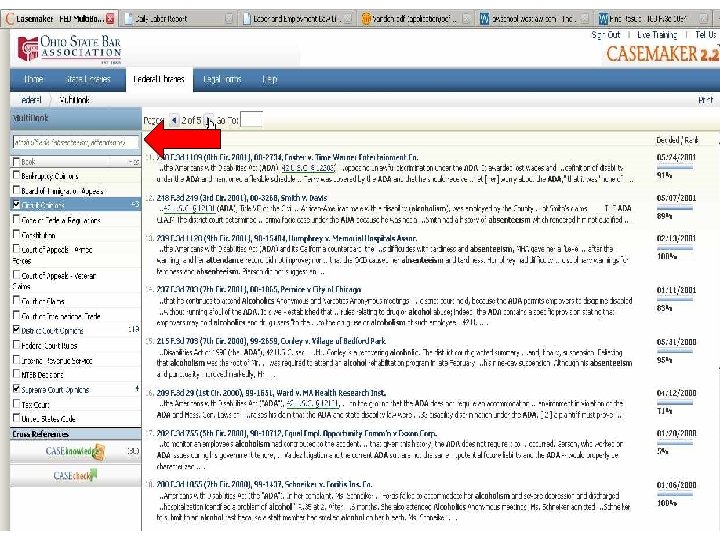The height and width of the screenshot is (540, 720).
Task: Switch to Labor and Employment Law browser tab
Action: (x=298, y=19)
